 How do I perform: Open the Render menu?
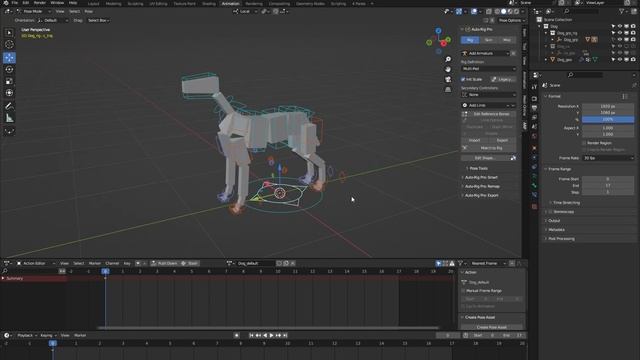coord(40,3)
